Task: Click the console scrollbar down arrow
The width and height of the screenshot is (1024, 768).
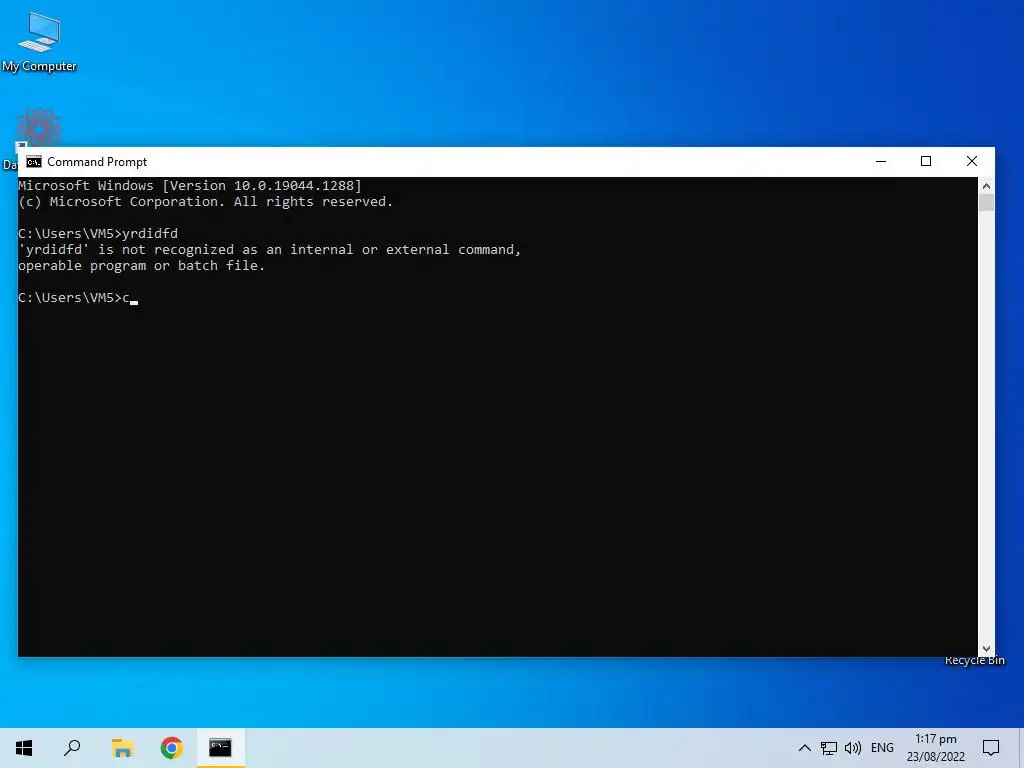Action: (x=986, y=648)
